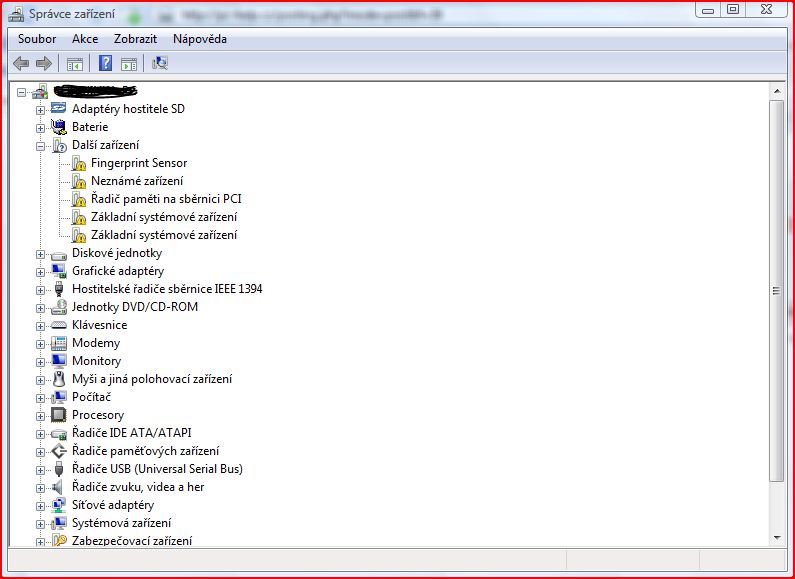
Task: Collapse the Další zařízení branch
Action: (x=40, y=145)
